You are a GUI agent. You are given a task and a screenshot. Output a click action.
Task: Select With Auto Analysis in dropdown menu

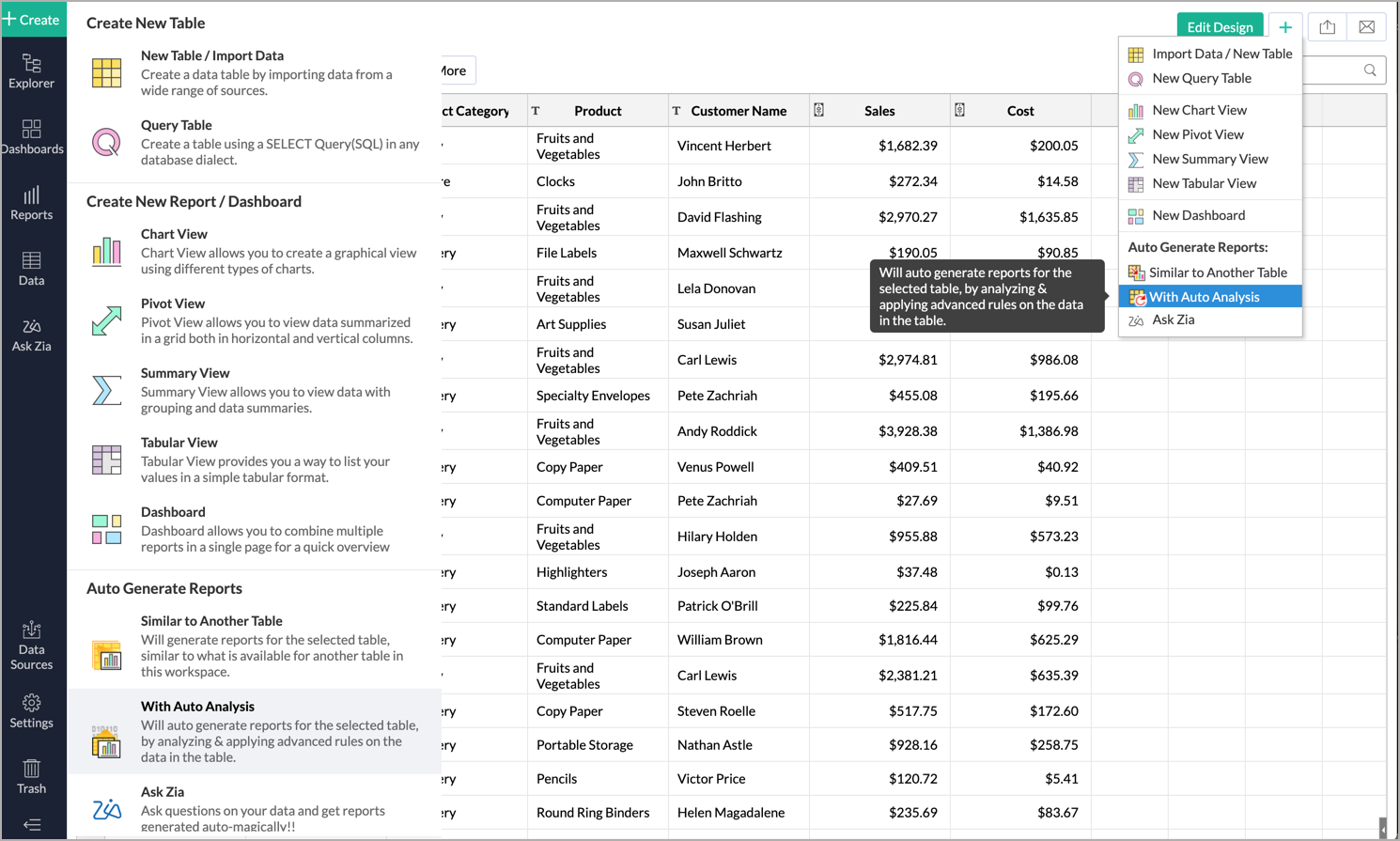[x=1210, y=297]
